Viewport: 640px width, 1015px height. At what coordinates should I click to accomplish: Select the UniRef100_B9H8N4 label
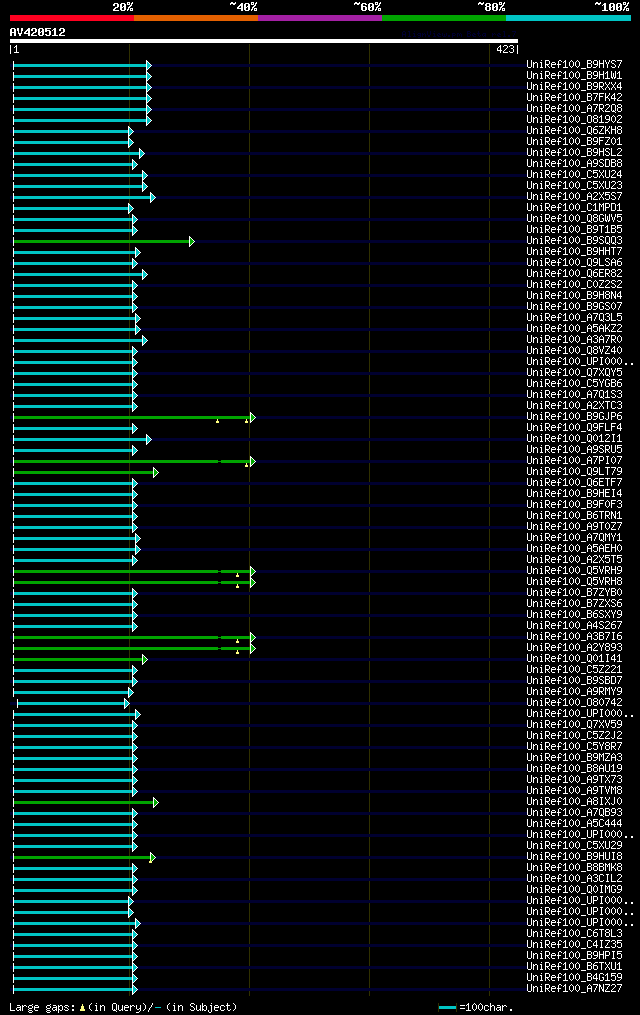(x=574, y=296)
